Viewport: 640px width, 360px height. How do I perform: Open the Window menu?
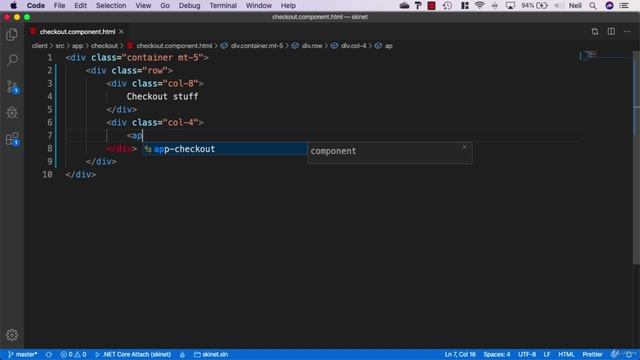[x=259, y=6]
